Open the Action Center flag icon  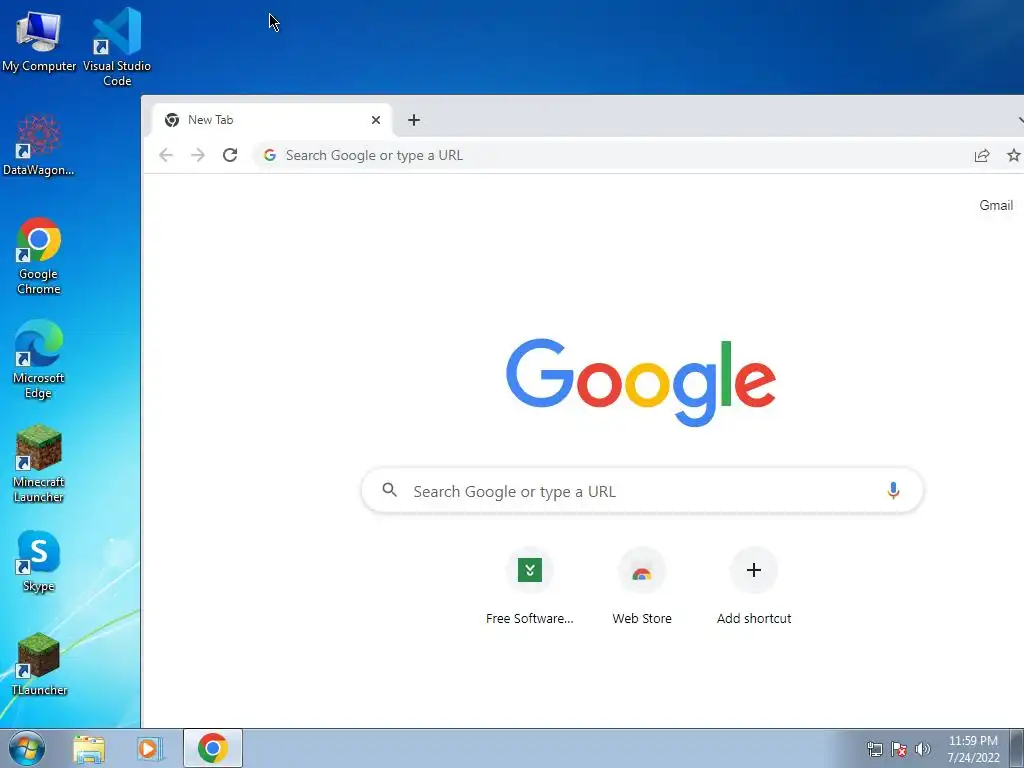(899, 749)
